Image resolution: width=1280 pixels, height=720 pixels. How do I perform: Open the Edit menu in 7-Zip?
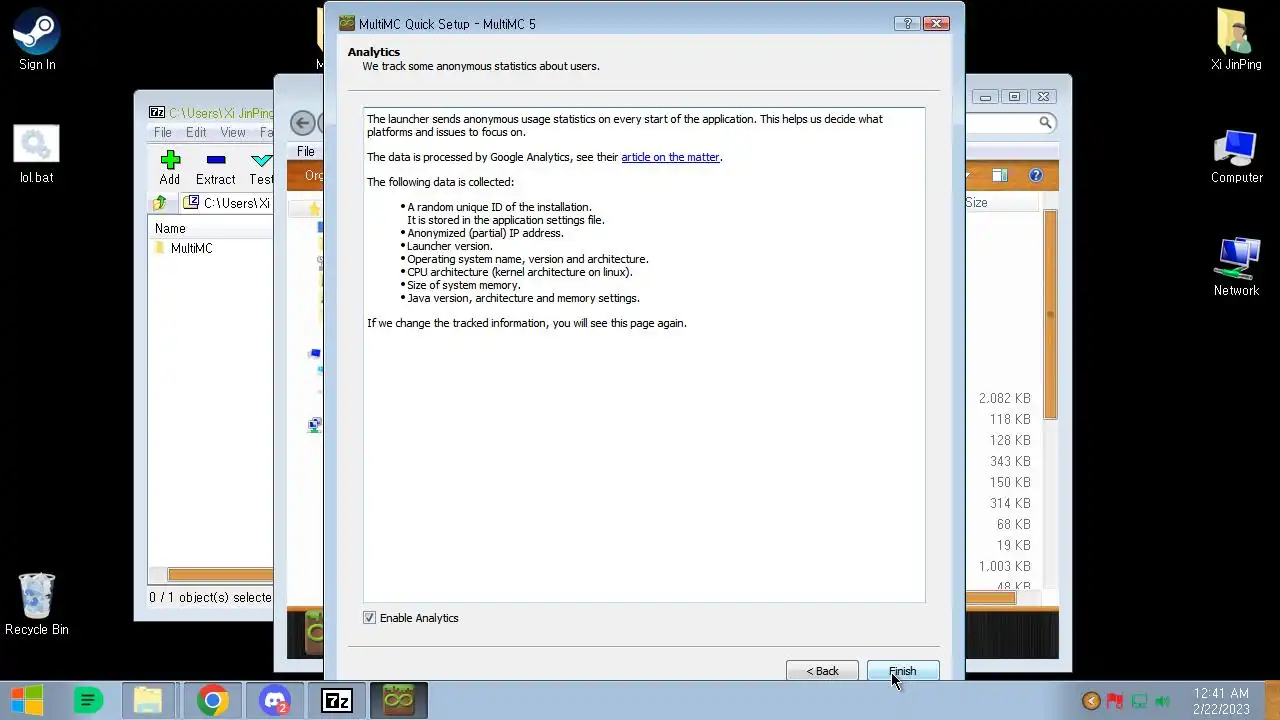196,132
